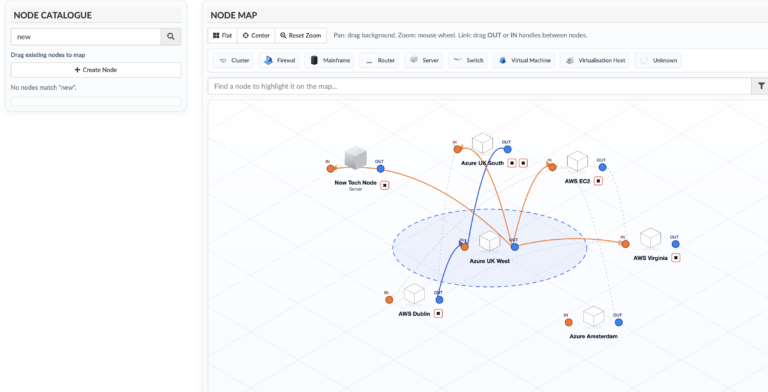Click the Node Catalogue search field containing "new"
This screenshot has height=392, width=768.
coord(86,36)
